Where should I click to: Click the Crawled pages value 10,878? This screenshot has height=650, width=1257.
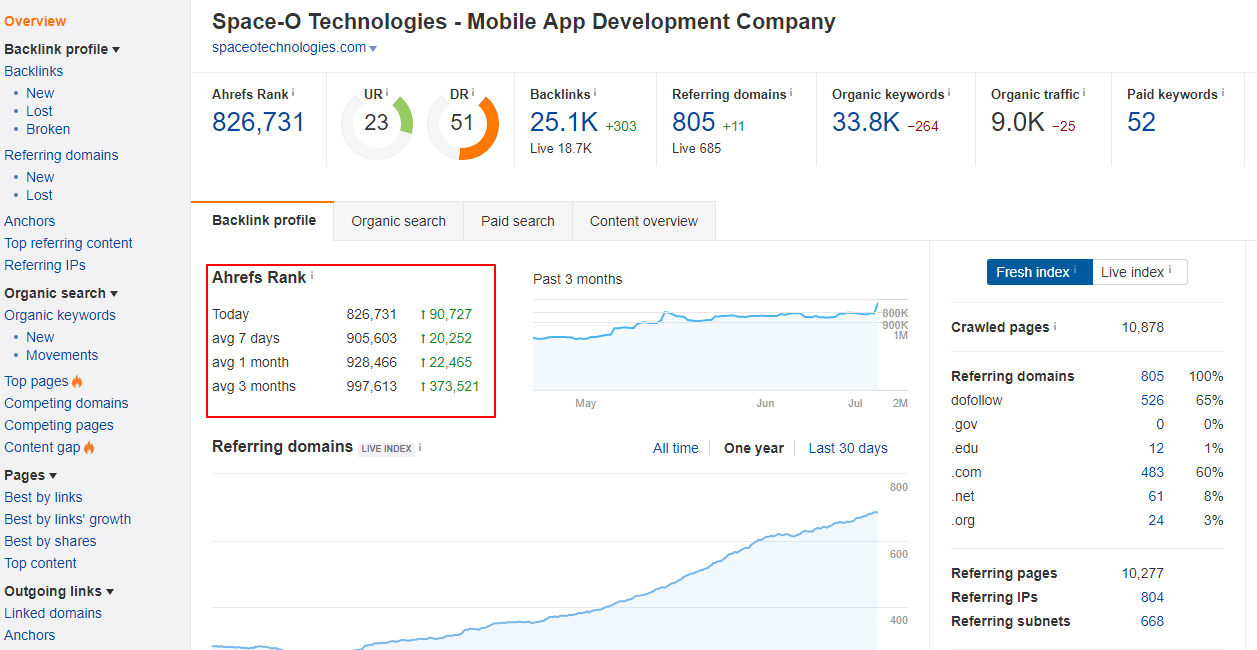tap(1143, 327)
